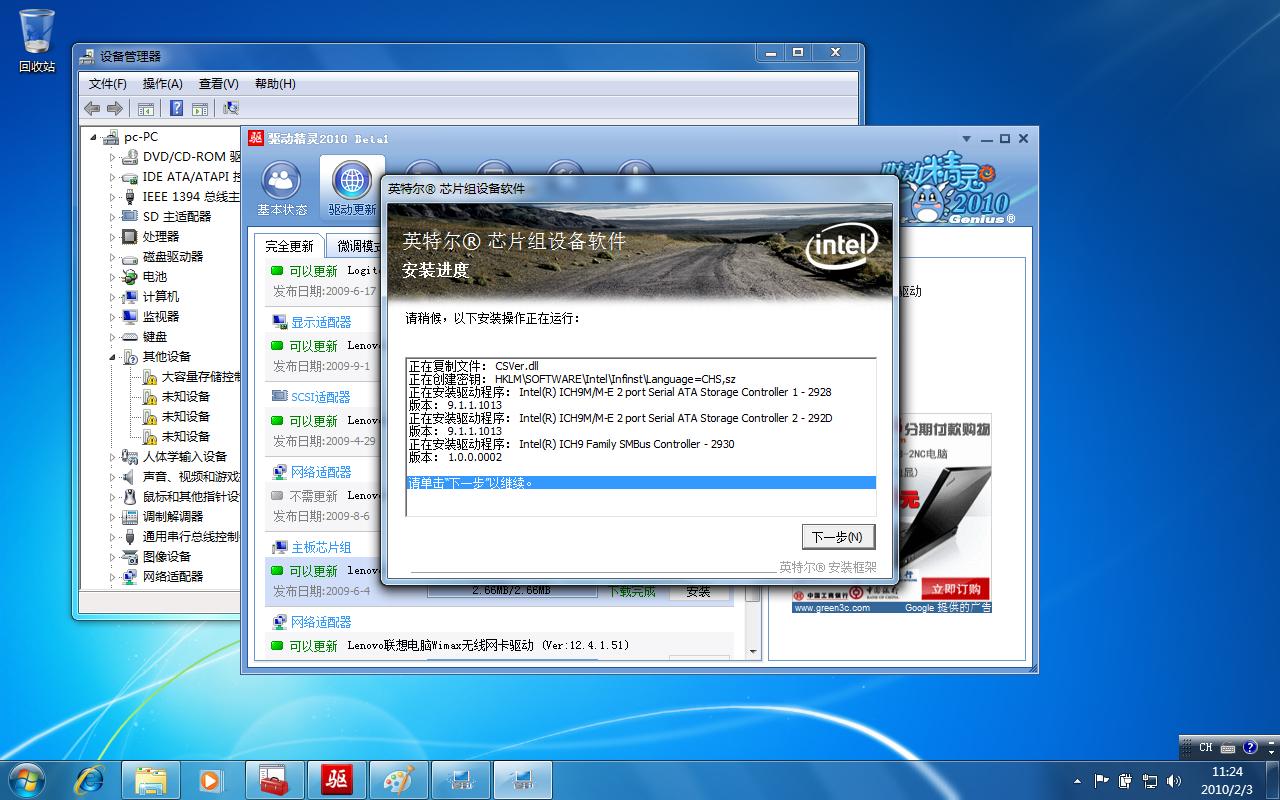Open the blue question-mark Help toolbar icon
The image size is (1280, 800).
(x=176, y=108)
